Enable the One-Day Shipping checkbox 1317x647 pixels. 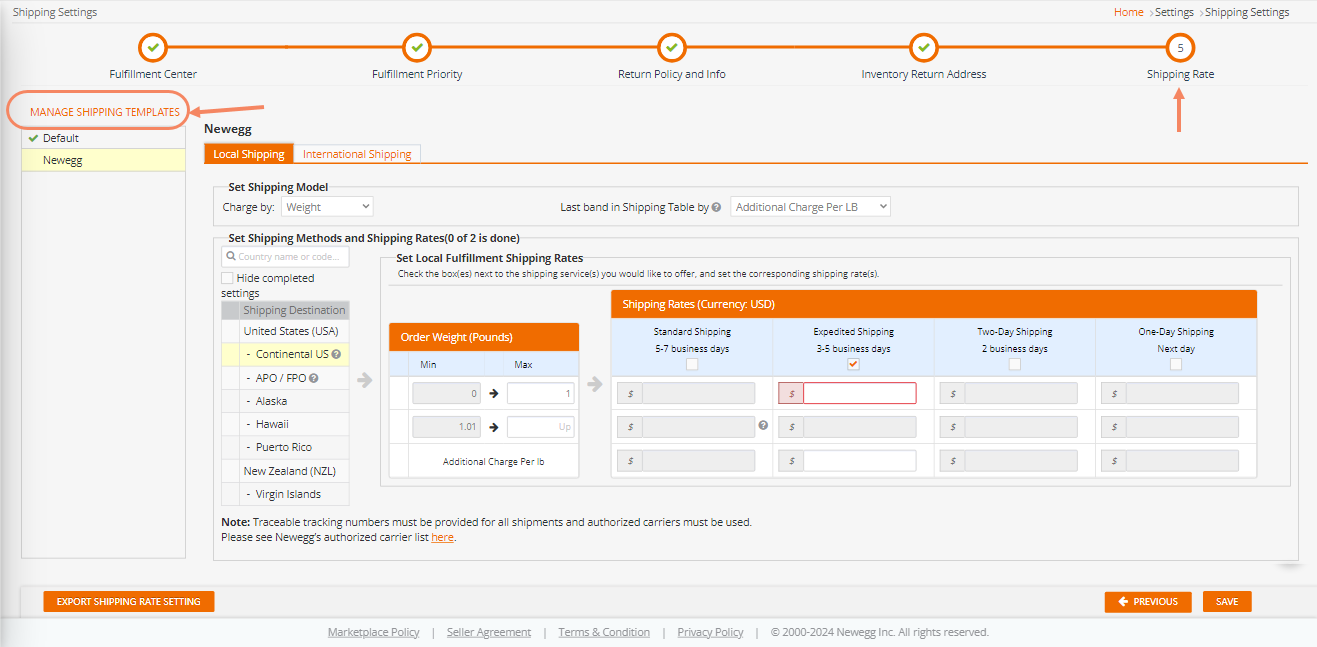pos(1176,365)
